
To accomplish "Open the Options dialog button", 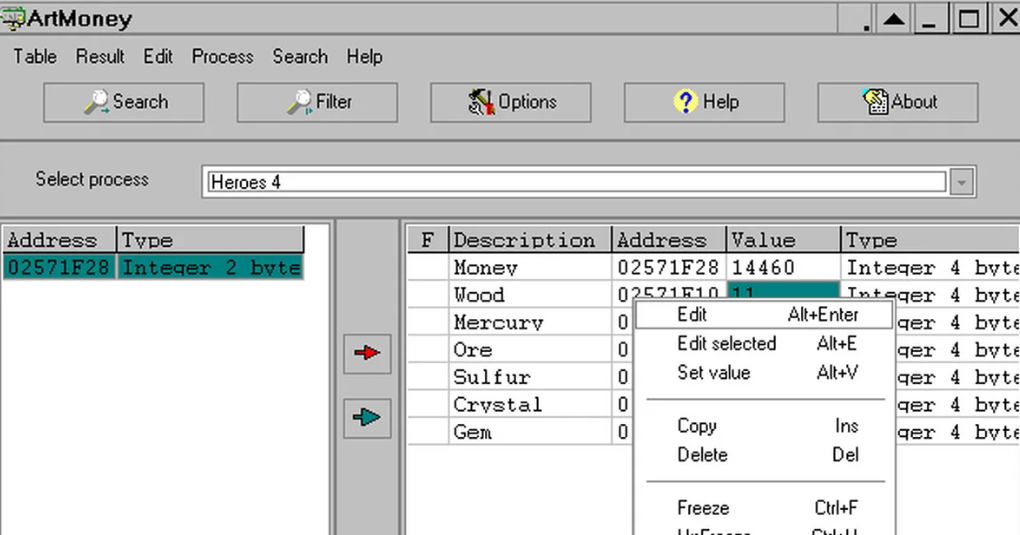I will 511,102.
